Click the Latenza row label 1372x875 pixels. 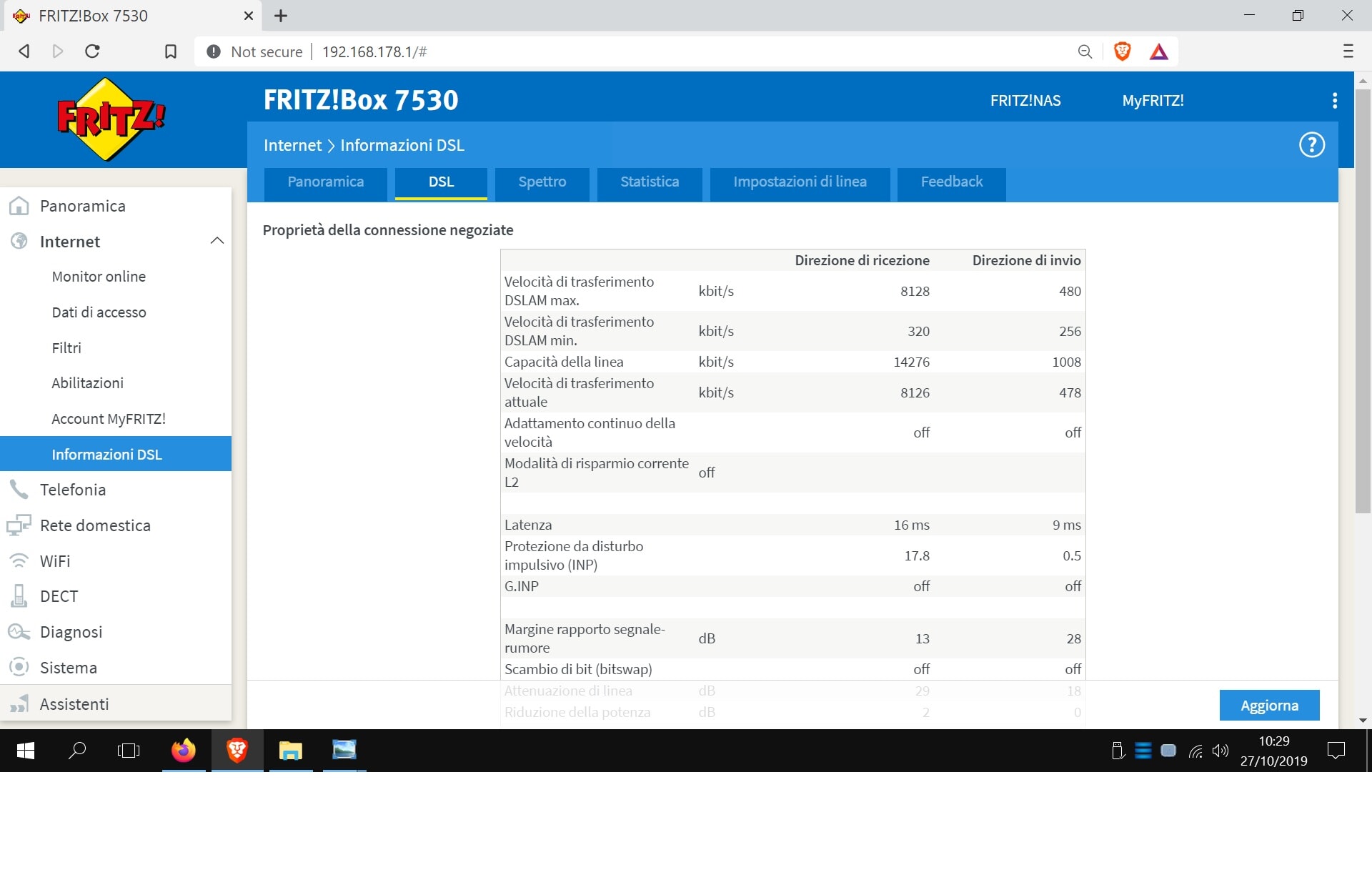coord(528,525)
